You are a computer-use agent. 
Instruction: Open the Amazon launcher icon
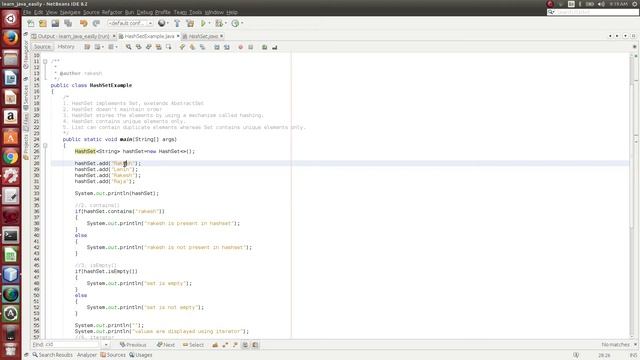tap(11, 117)
